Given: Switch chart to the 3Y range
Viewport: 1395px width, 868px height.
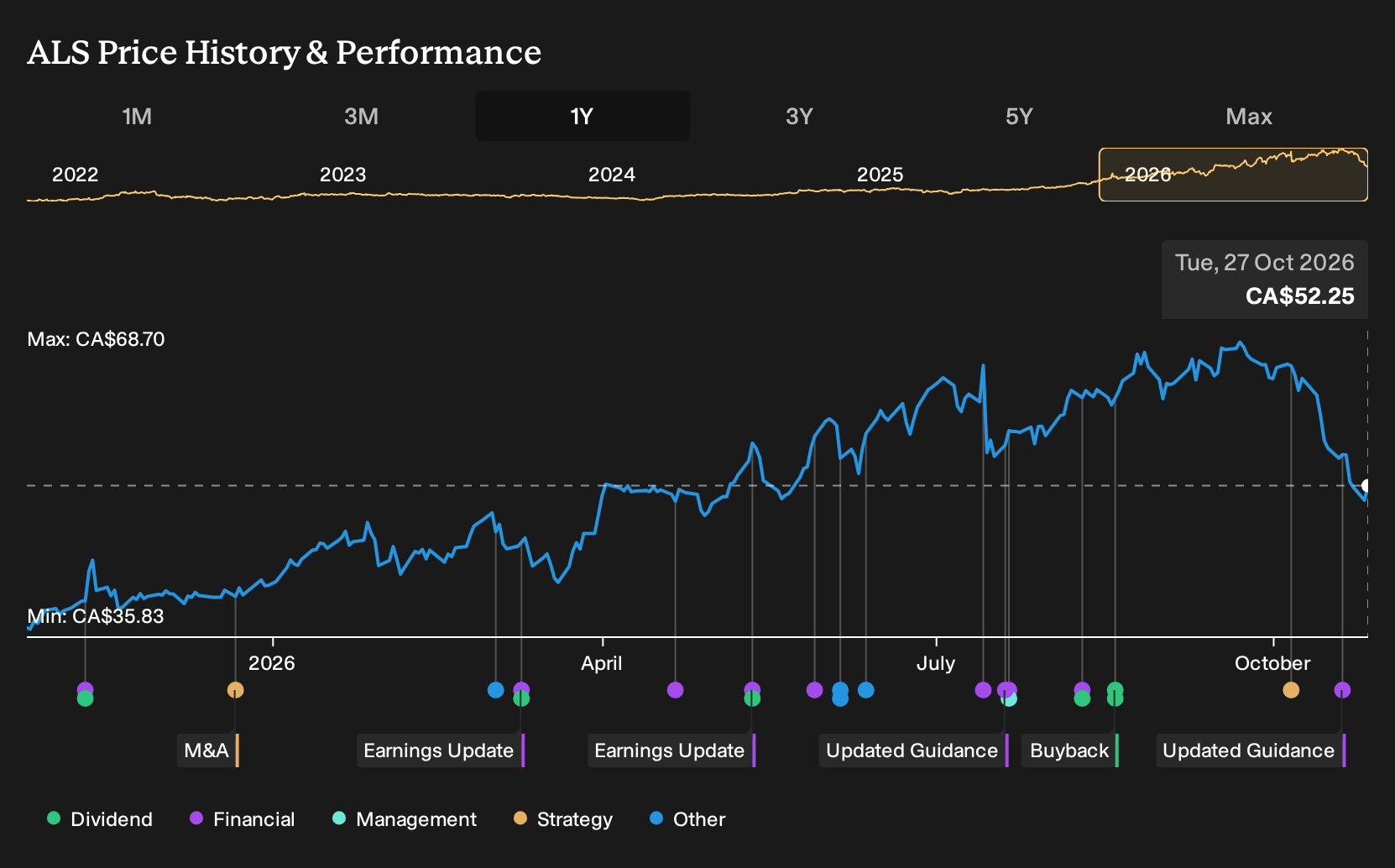Looking at the screenshot, I should click(x=799, y=116).
